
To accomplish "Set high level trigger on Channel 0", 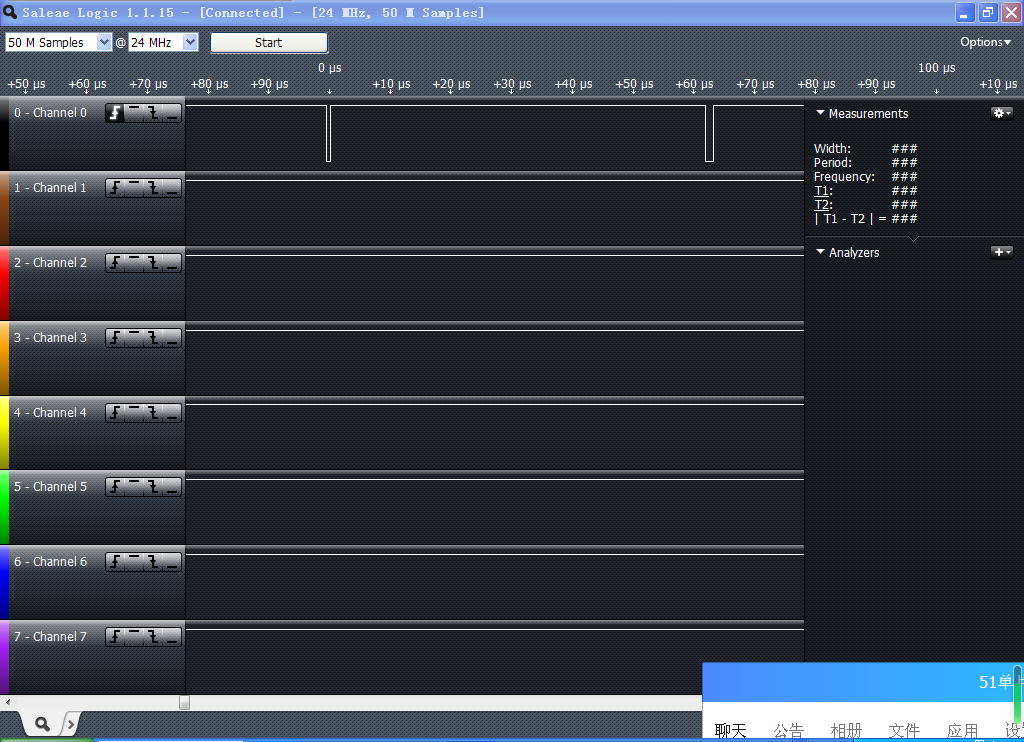I will (x=134, y=113).
